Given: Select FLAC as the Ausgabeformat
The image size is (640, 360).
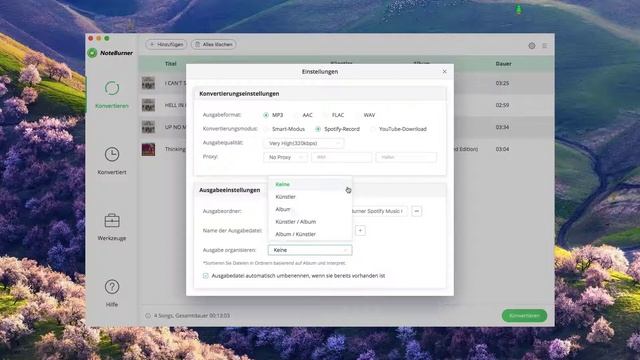Looking at the screenshot, I should [x=327, y=115].
